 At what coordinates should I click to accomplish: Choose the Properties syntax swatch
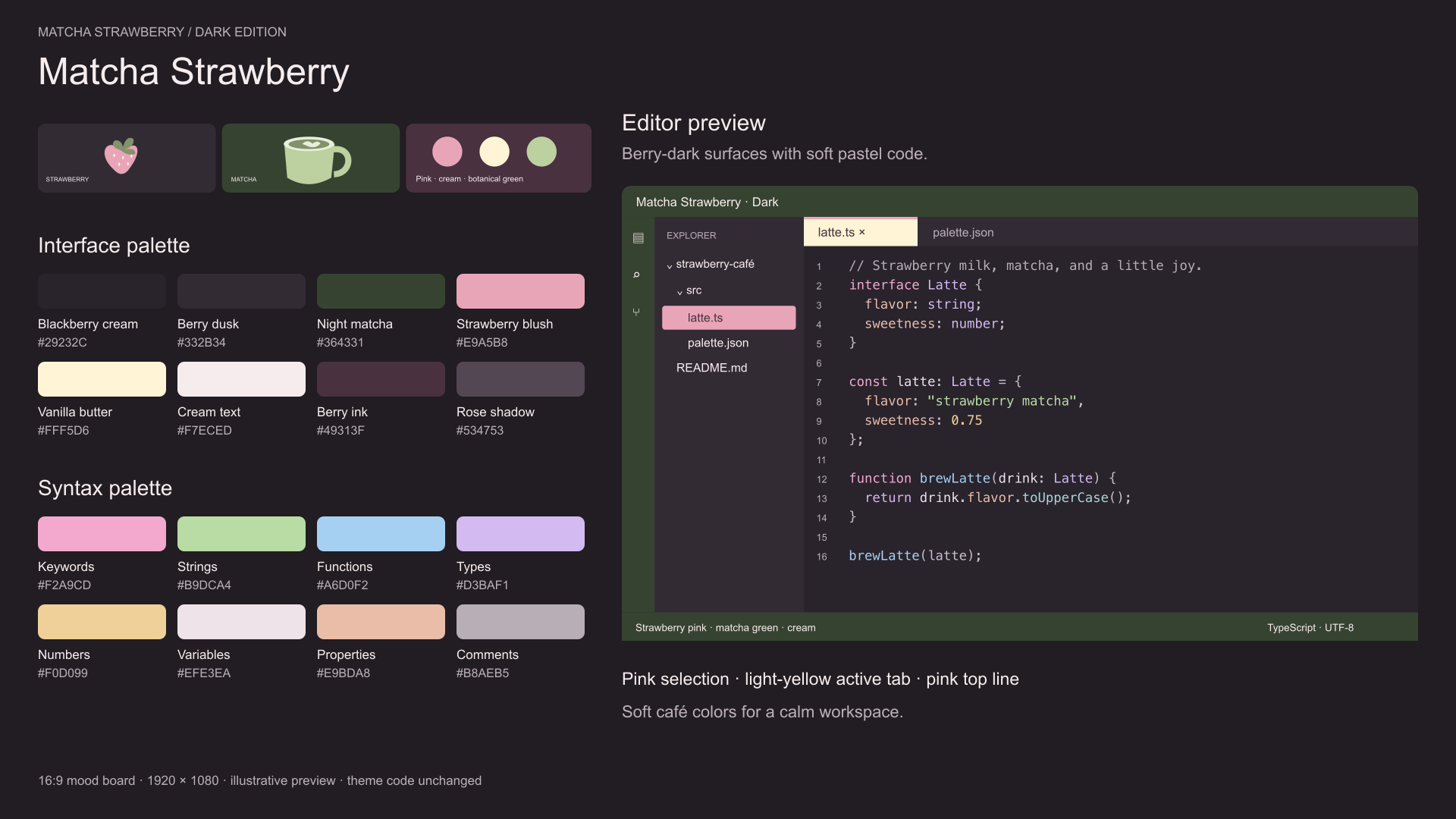pos(381,622)
